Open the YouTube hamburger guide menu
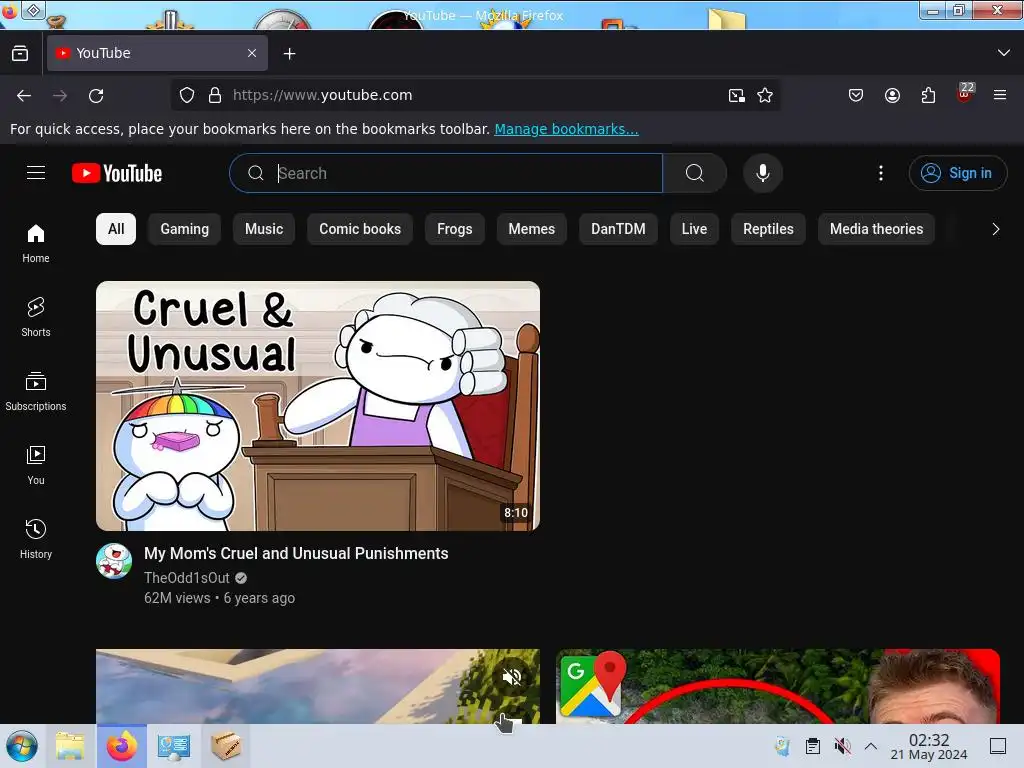Image resolution: width=1024 pixels, height=768 pixels. click(x=36, y=173)
